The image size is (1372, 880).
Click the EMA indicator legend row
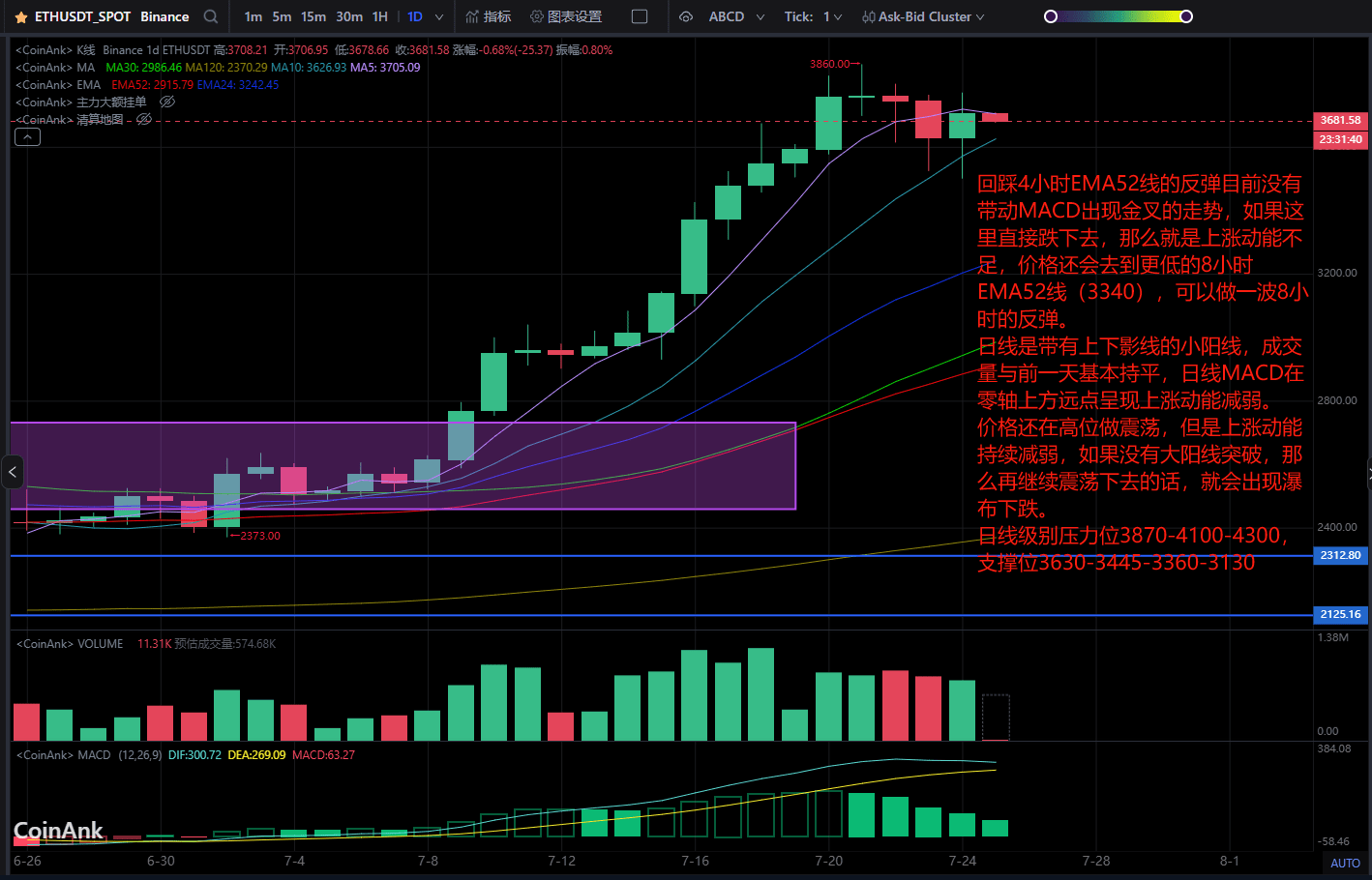coord(147,84)
